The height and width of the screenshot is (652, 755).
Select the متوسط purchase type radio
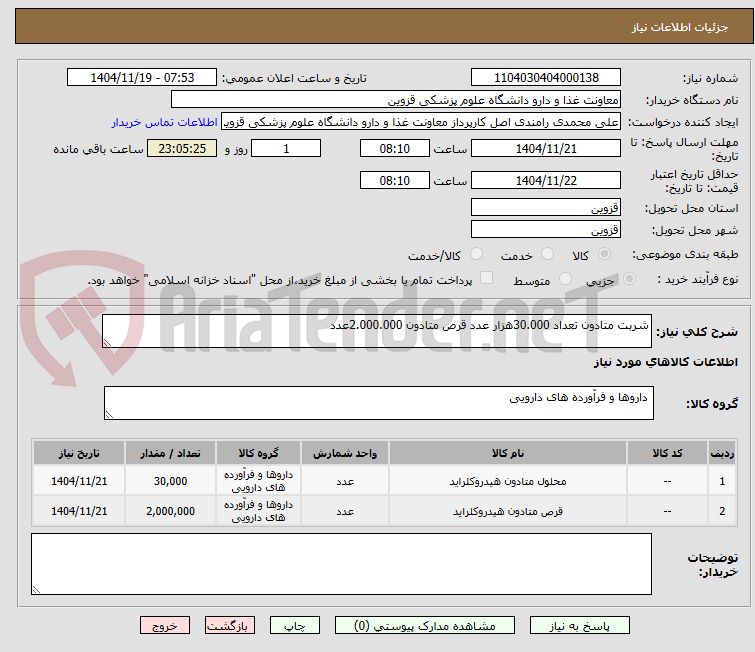[x=565, y=279]
